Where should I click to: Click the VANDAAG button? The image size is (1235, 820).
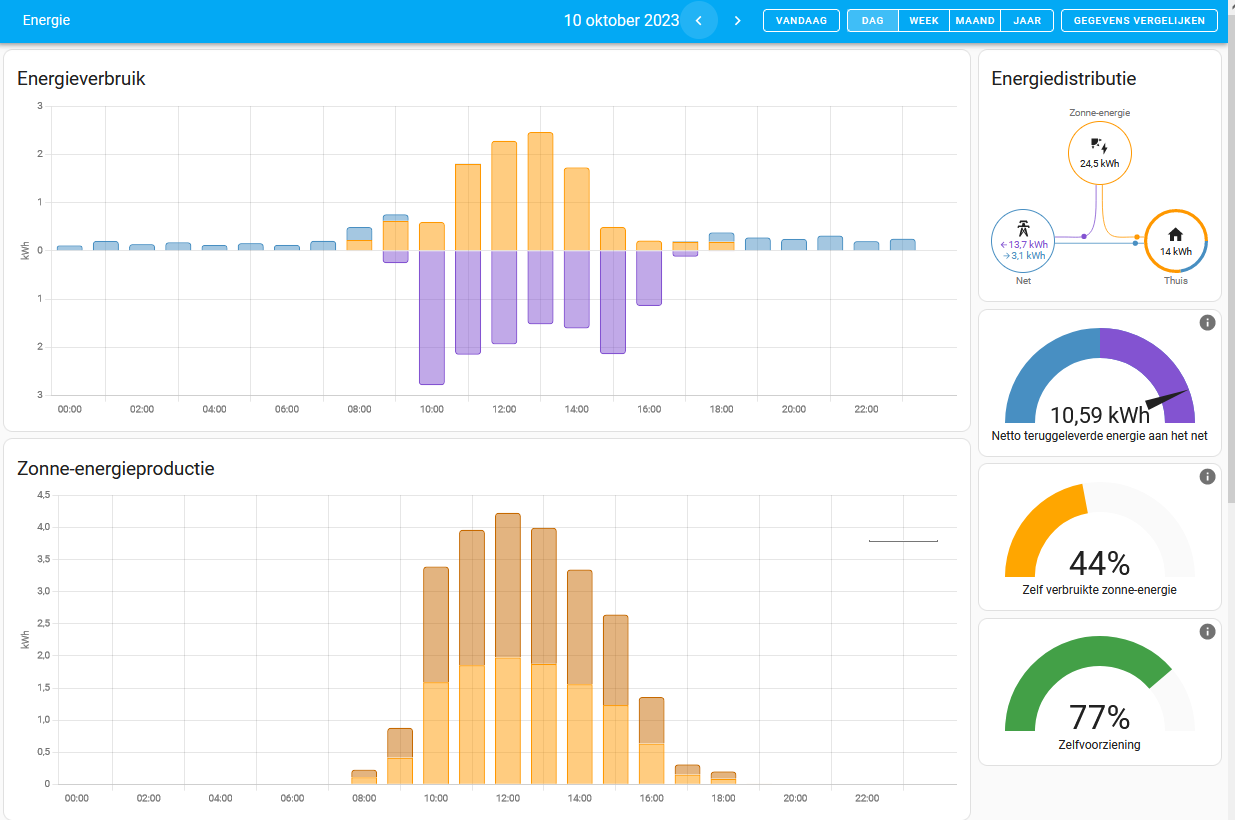pyautogui.click(x=801, y=21)
